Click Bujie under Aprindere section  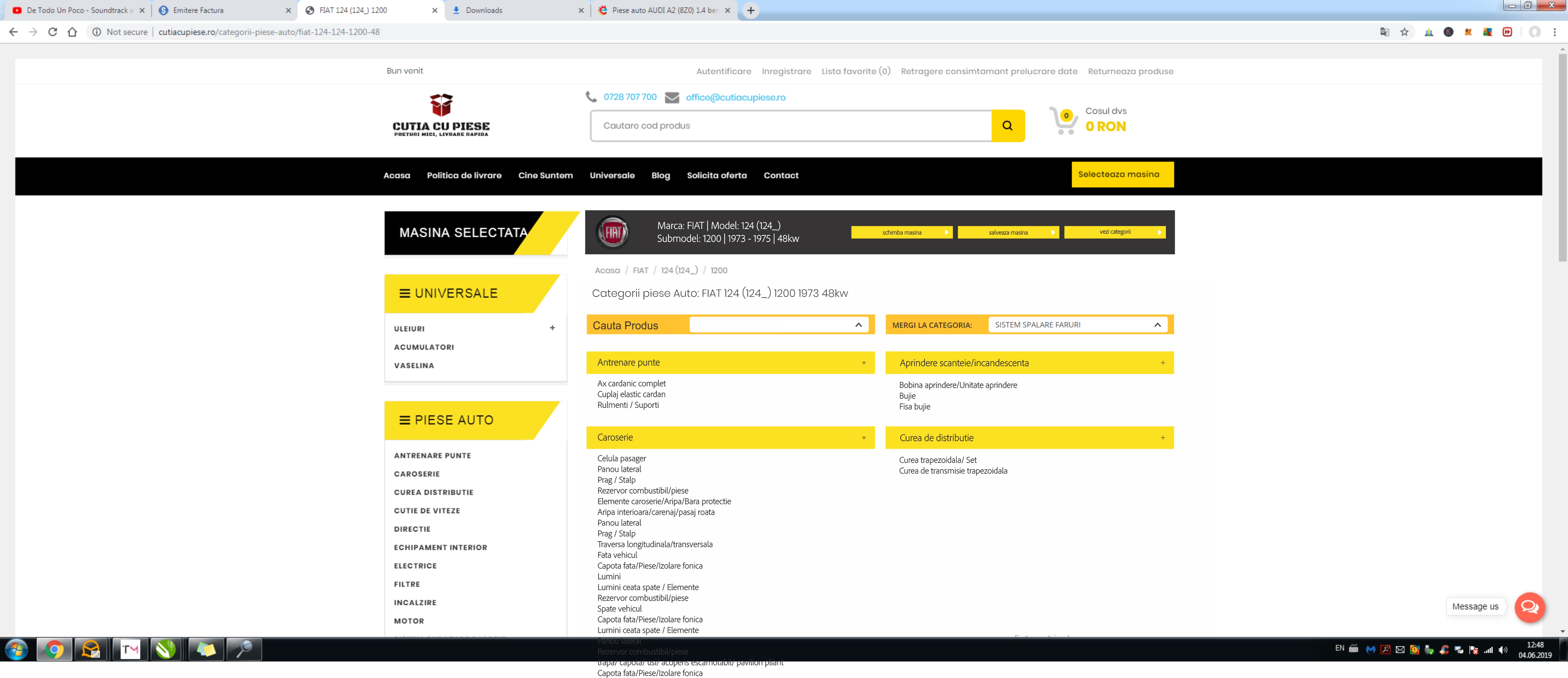point(907,396)
